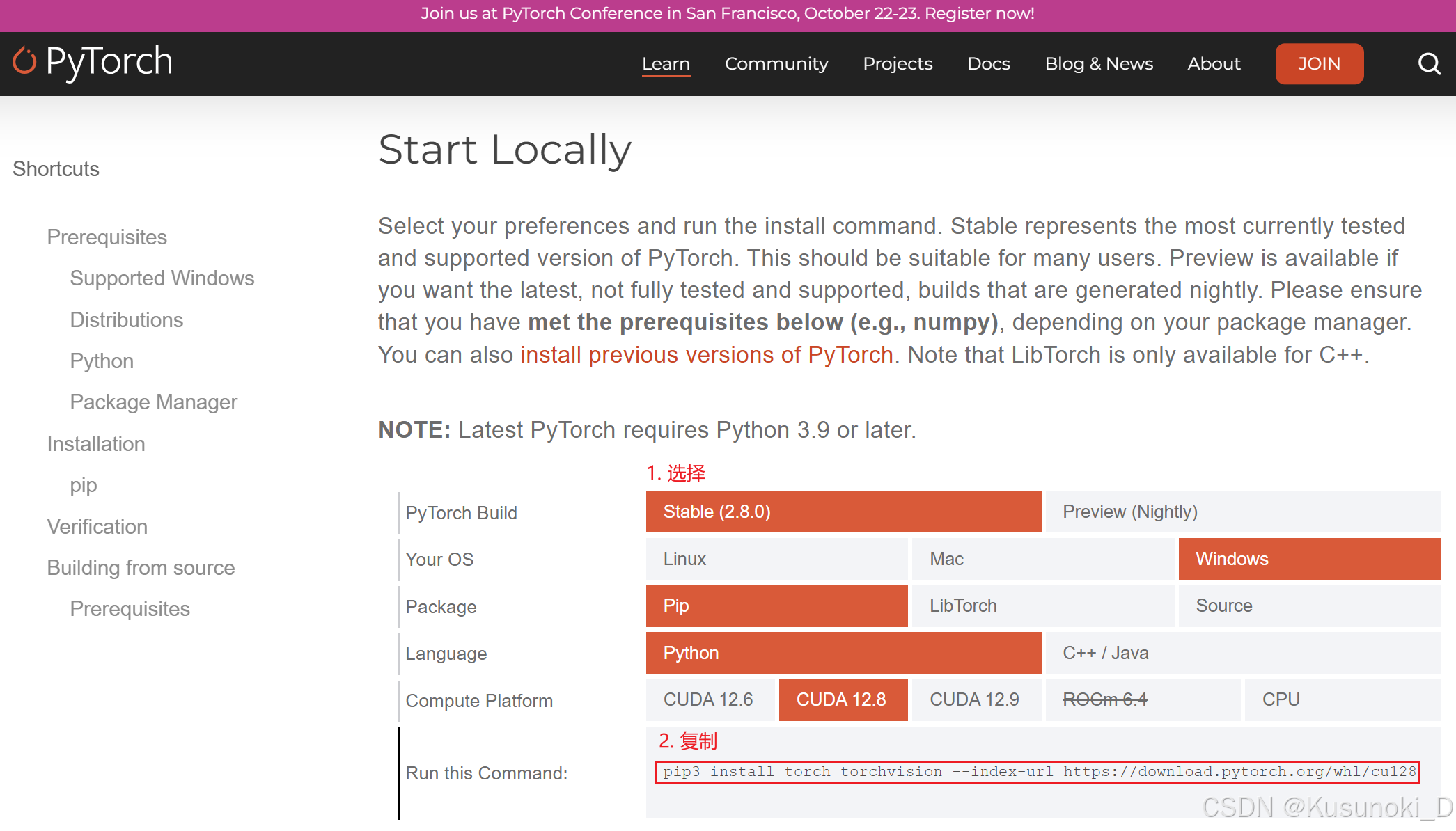The height and width of the screenshot is (831, 1456).
Task: Go to Building from source shortcut
Action: pyautogui.click(x=141, y=568)
